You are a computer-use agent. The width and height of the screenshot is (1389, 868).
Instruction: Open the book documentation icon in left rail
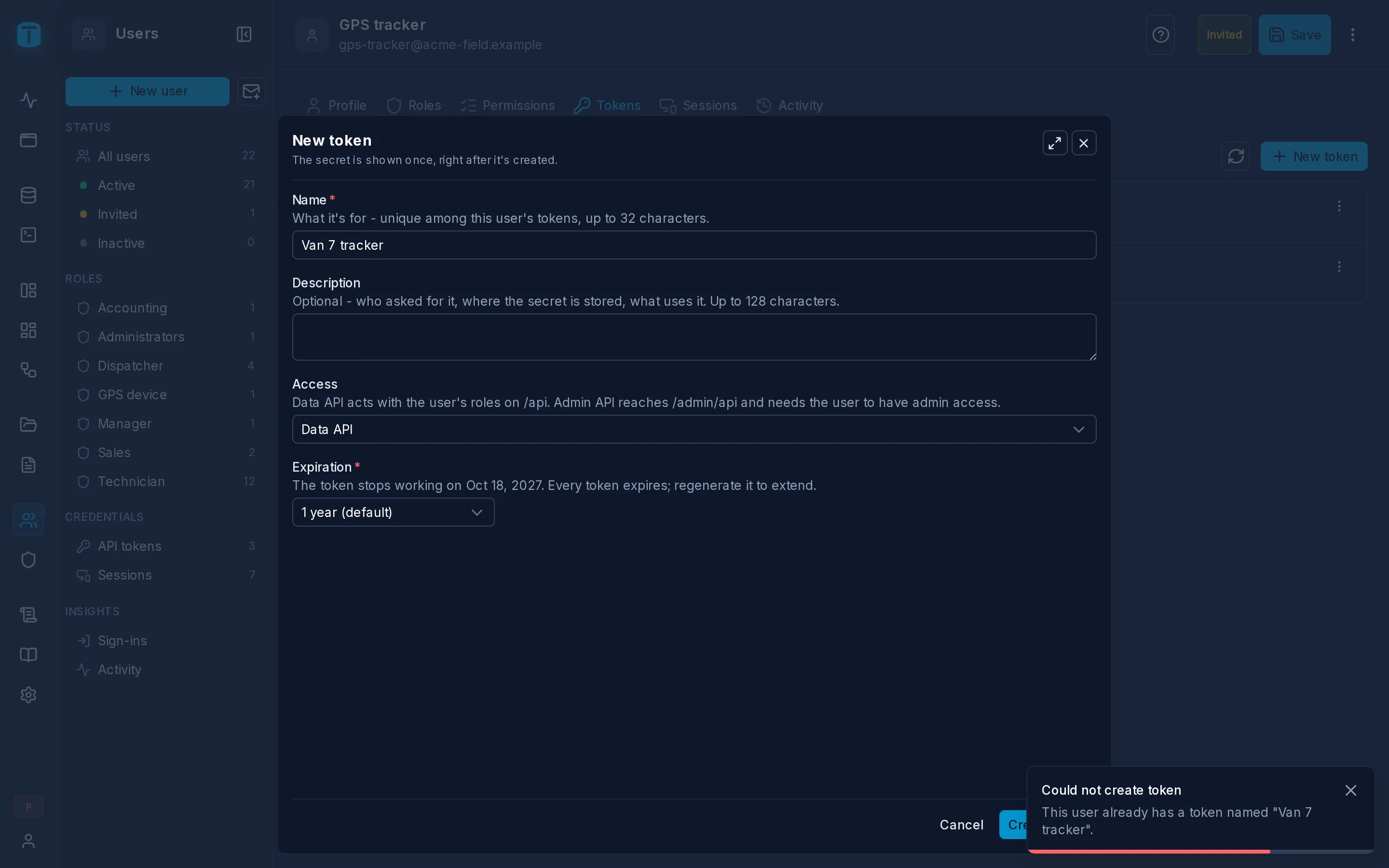click(x=28, y=655)
